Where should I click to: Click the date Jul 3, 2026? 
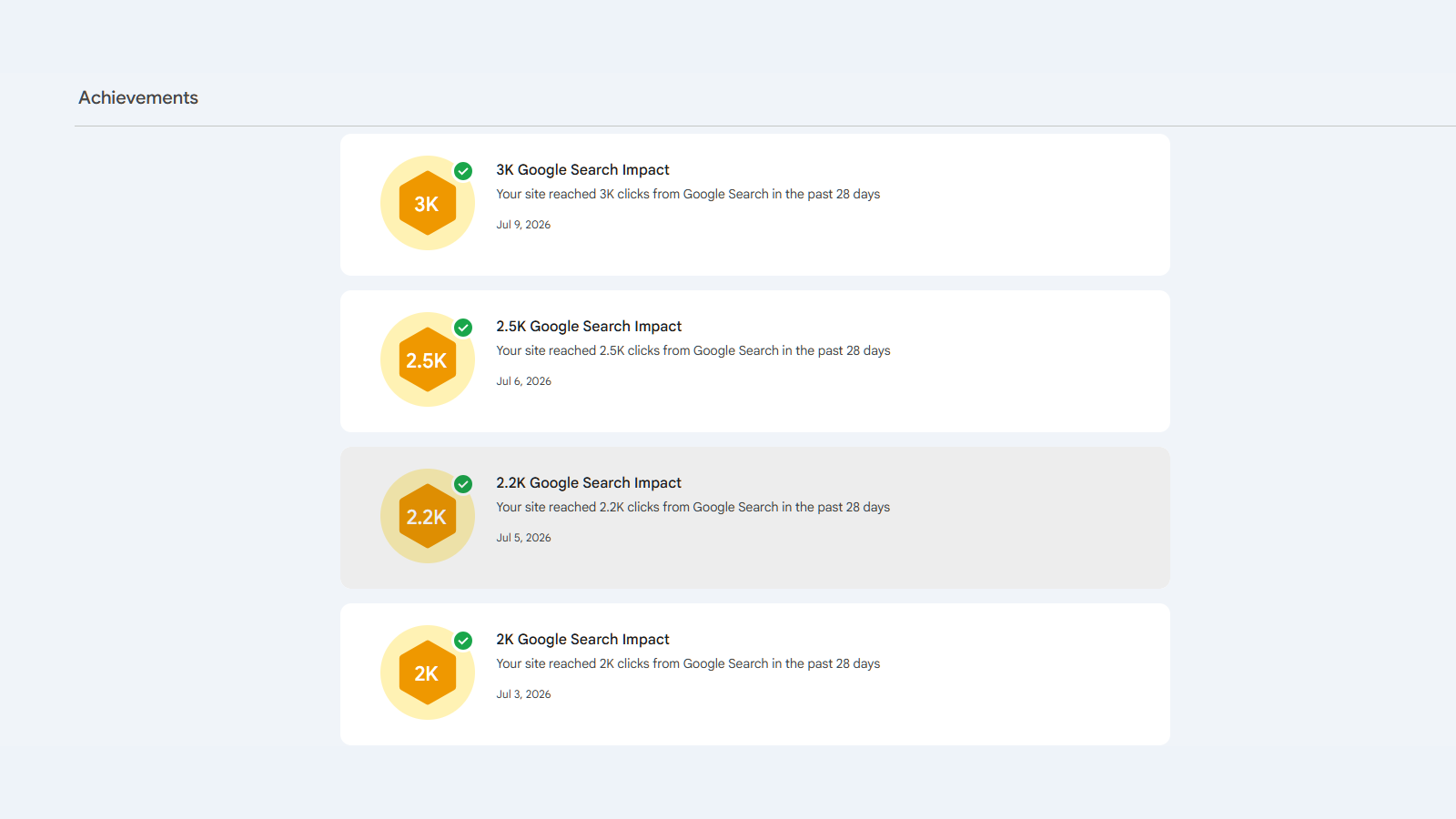[523, 694]
